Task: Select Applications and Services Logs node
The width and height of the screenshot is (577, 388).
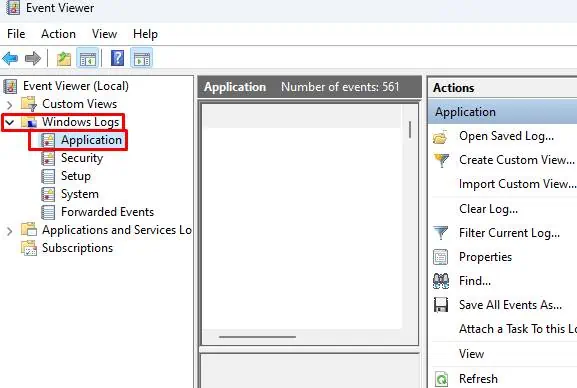Action: (x=117, y=230)
